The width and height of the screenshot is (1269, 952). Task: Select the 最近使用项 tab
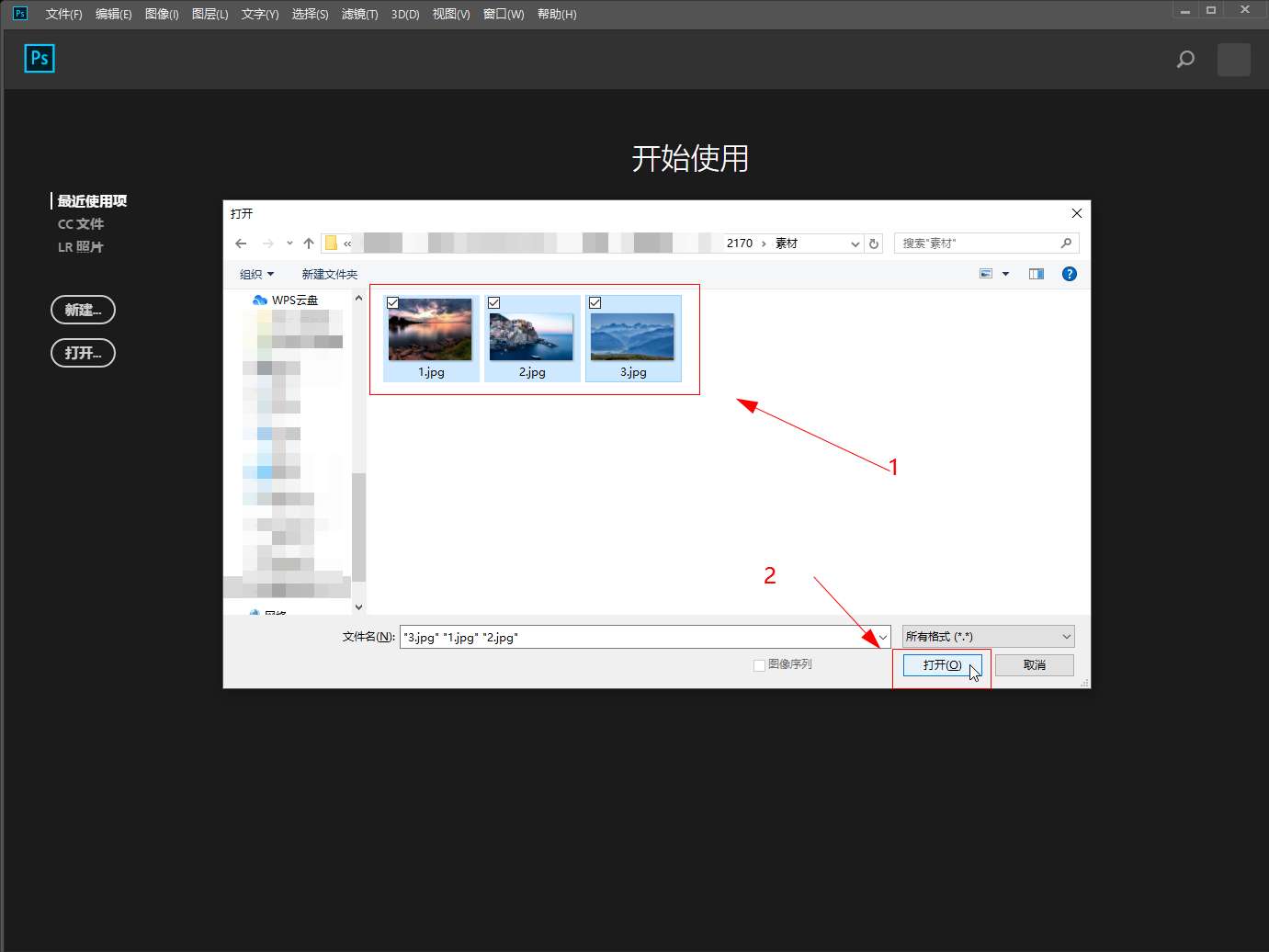pos(92,200)
